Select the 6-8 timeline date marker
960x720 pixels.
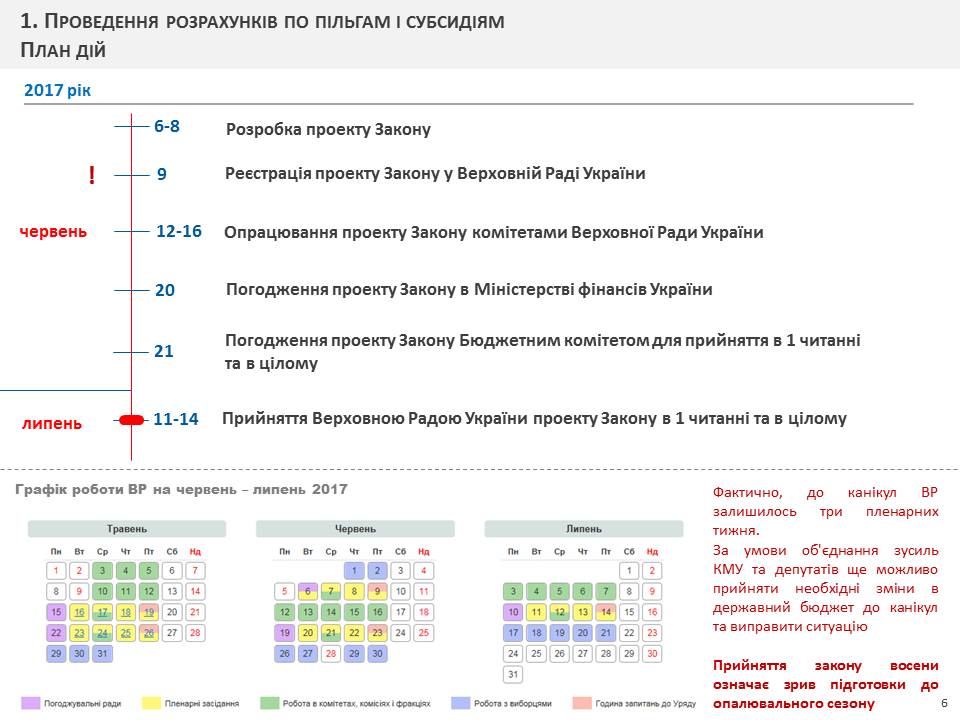click(167, 128)
